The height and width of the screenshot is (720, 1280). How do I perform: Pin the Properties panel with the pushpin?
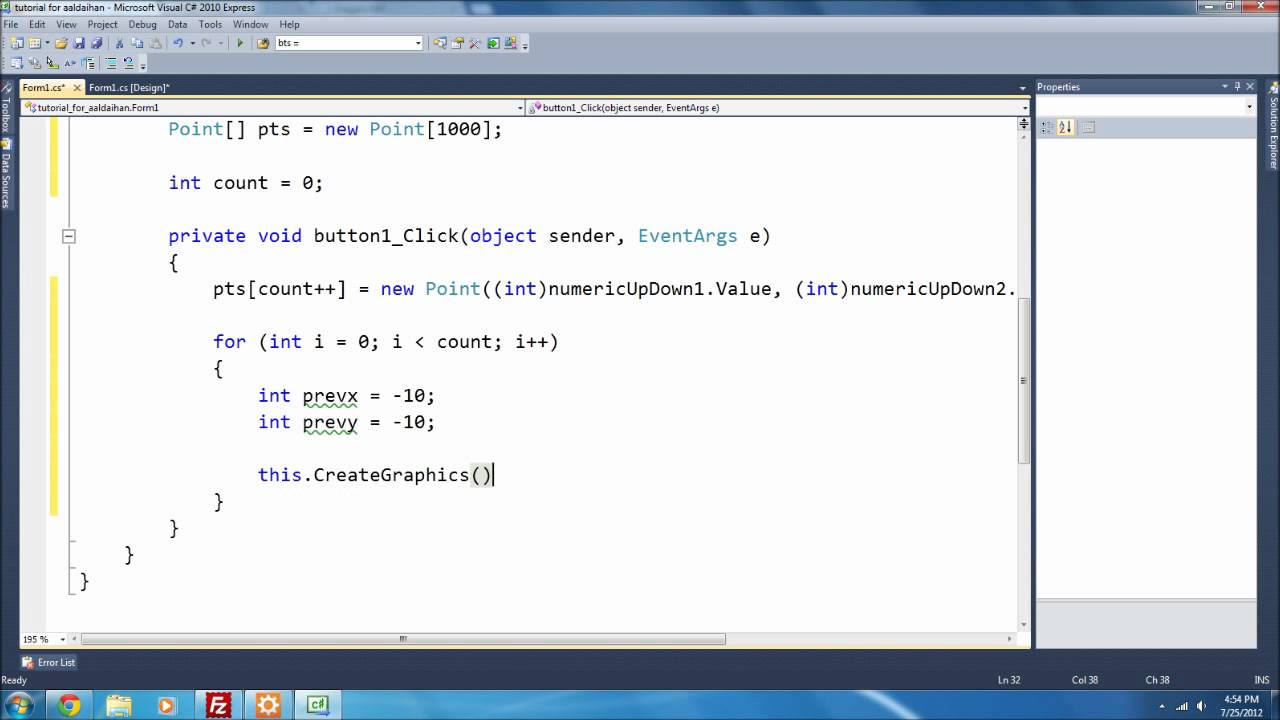tap(1237, 87)
